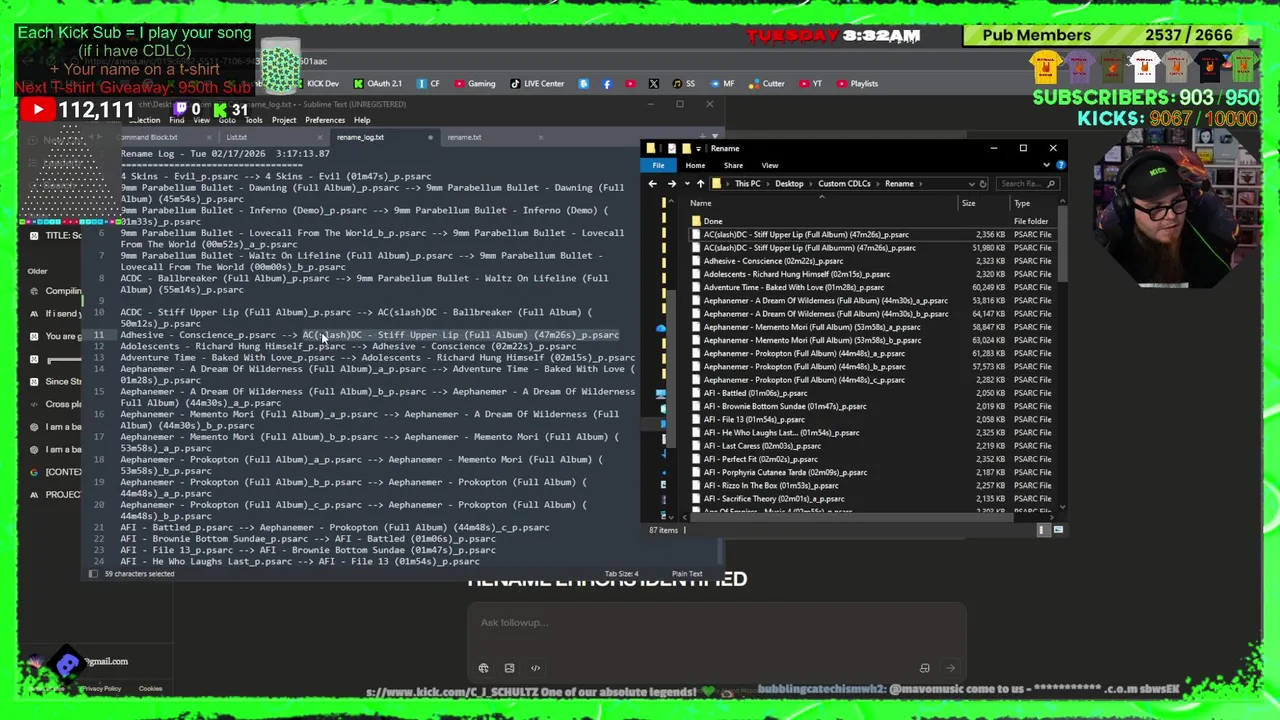Sort files by Size column

pos(969,204)
